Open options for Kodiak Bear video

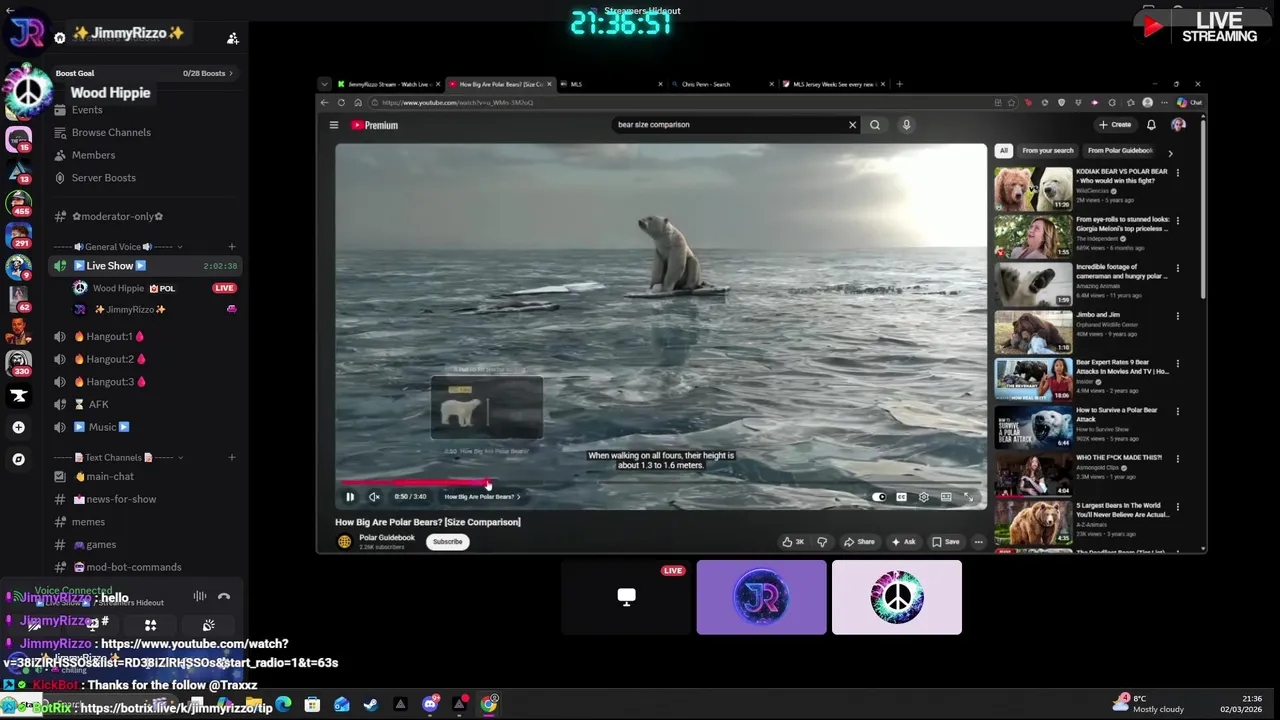click(x=1177, y=173)
